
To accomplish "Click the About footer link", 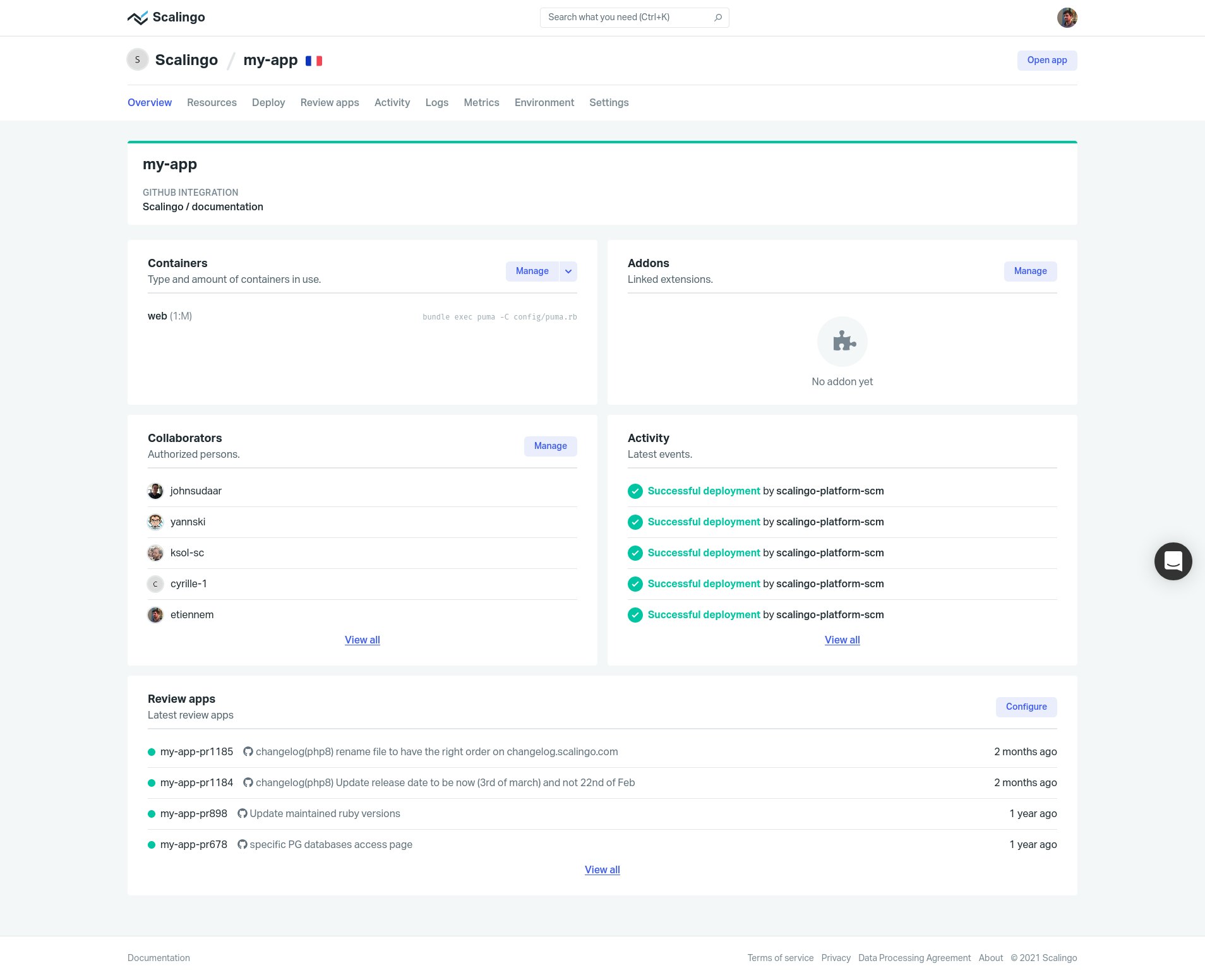I will click(x=991, y=958).
